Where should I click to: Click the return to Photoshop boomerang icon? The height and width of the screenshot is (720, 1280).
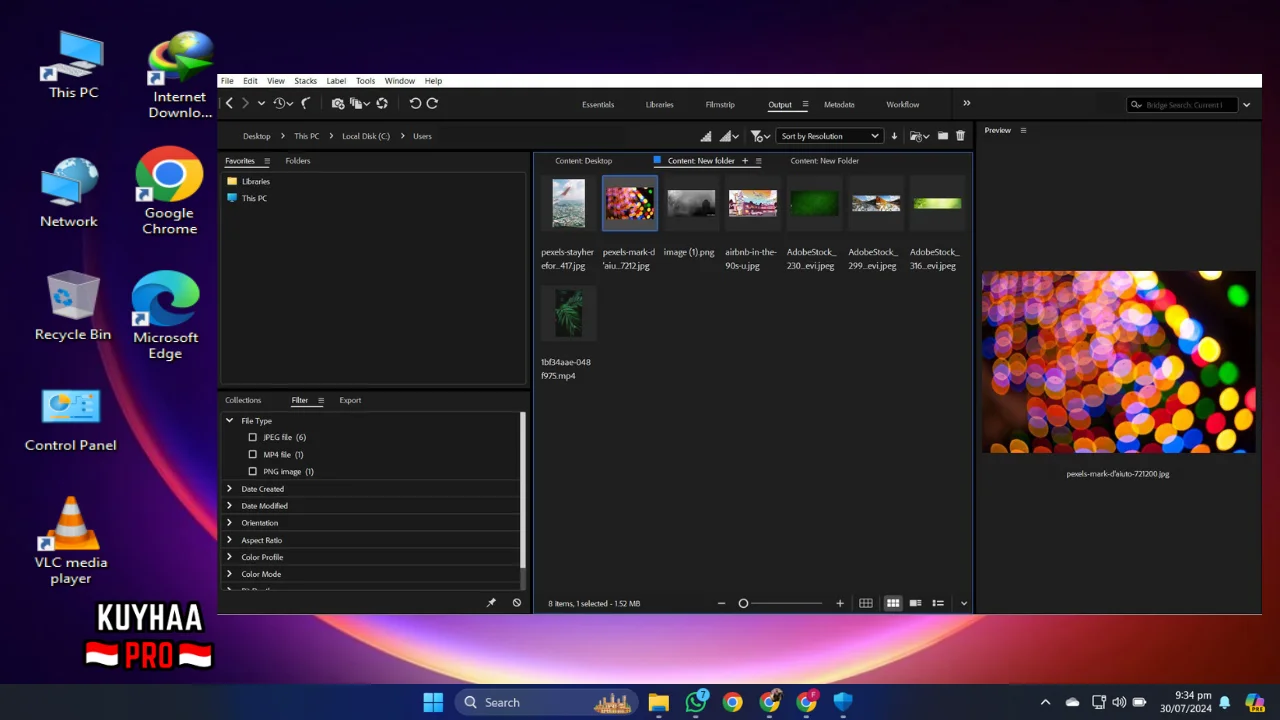pos(306,103)
